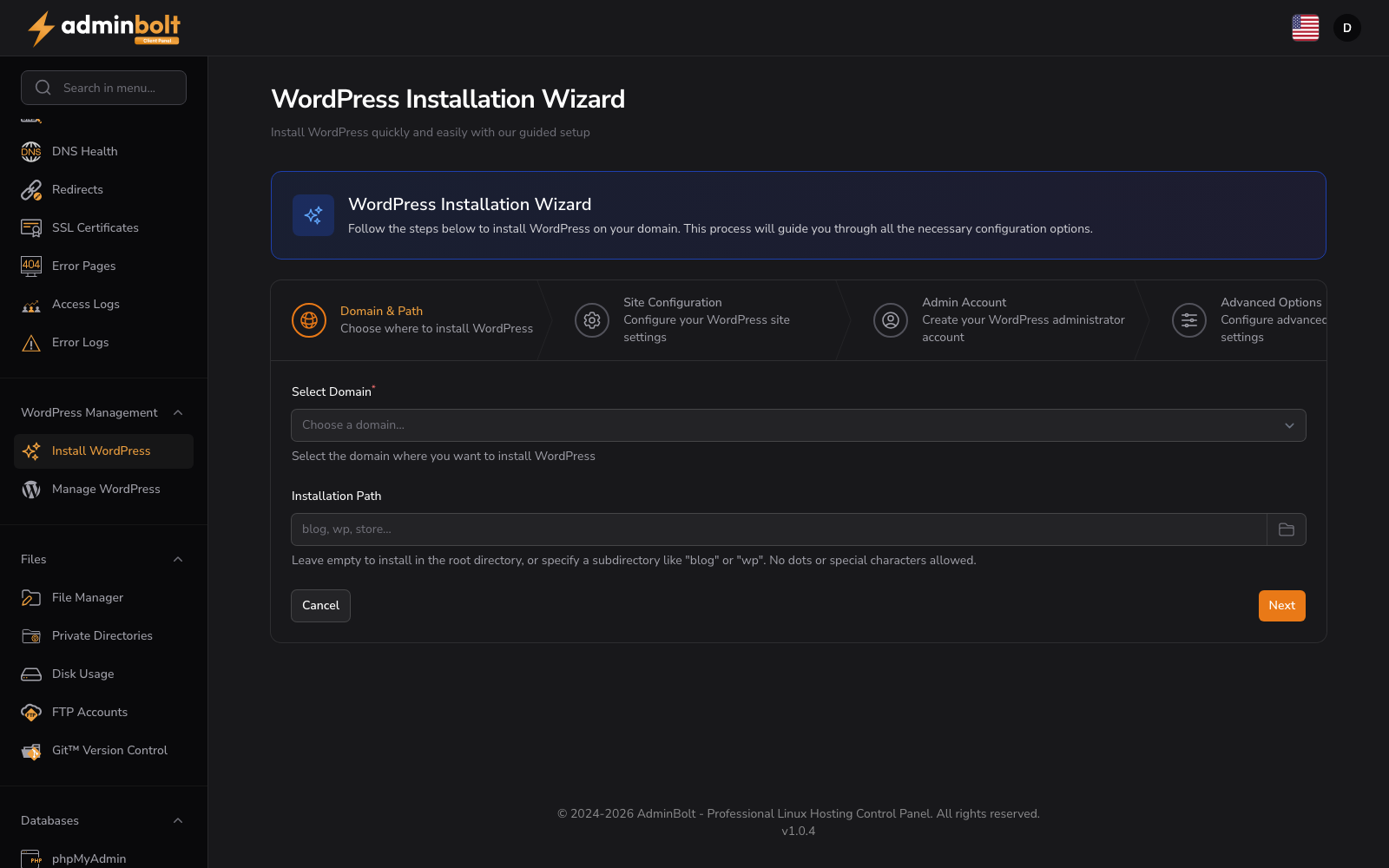Switch to the Advanced Options step
The height and width of the screenshot is (868, 1389).
pos(1240,320)
